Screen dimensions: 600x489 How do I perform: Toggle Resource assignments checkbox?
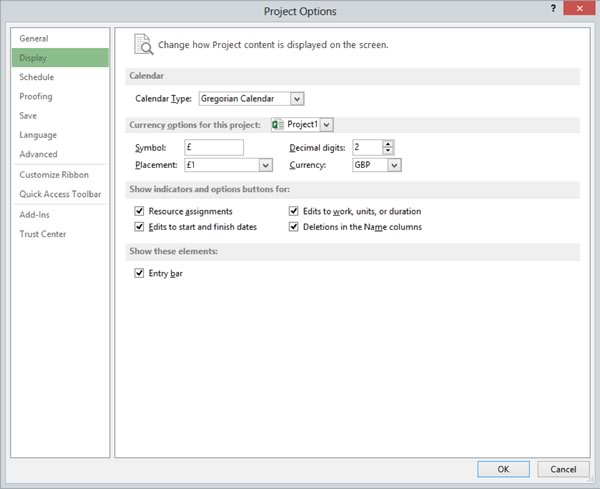pos(139,212)
